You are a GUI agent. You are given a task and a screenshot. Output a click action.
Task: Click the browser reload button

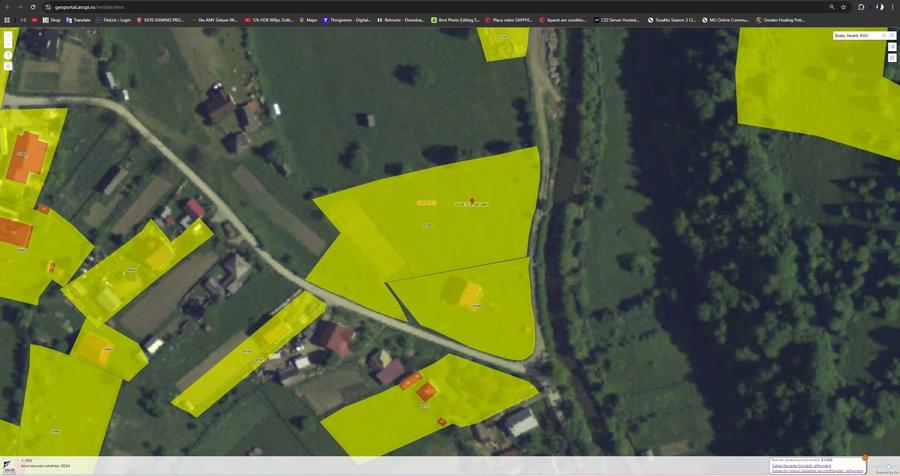click(x=33, y=7)
